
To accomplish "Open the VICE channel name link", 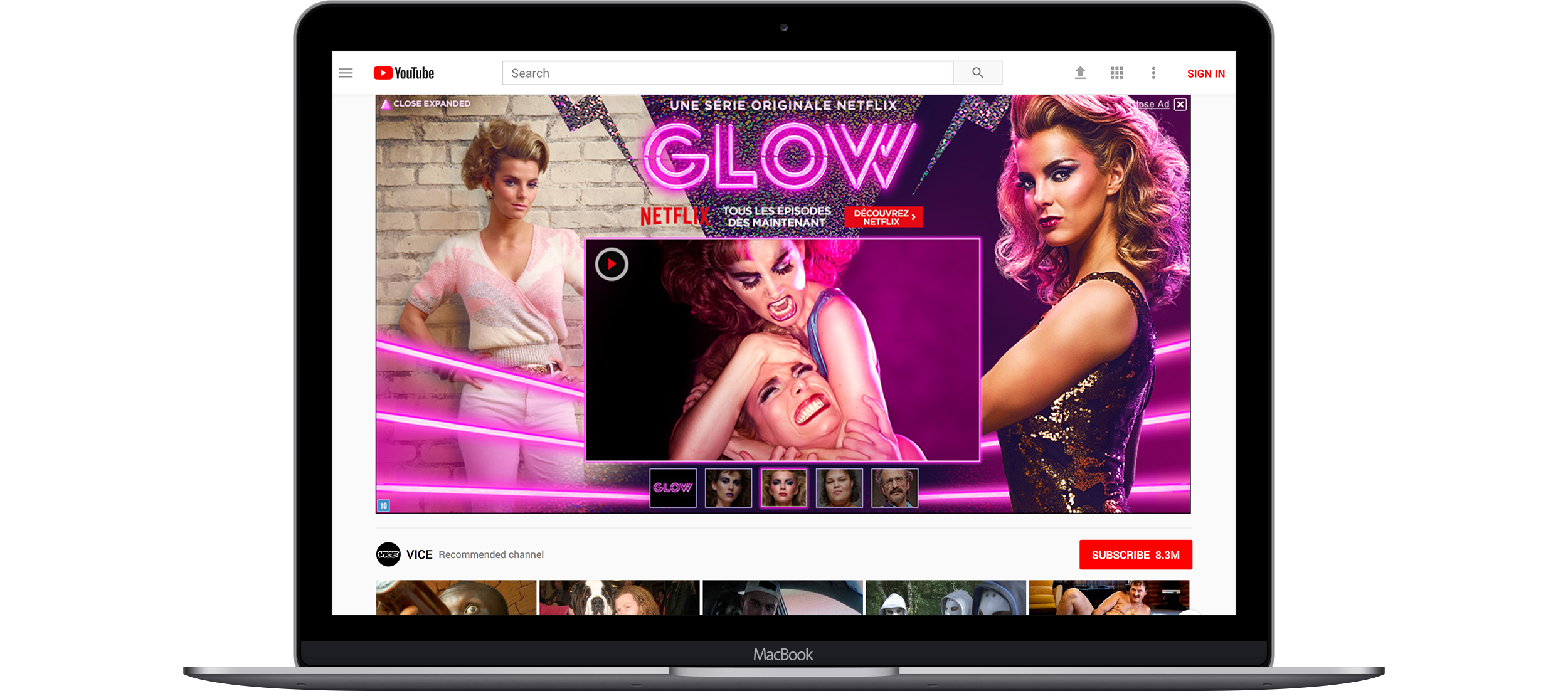I will (419, 555).
